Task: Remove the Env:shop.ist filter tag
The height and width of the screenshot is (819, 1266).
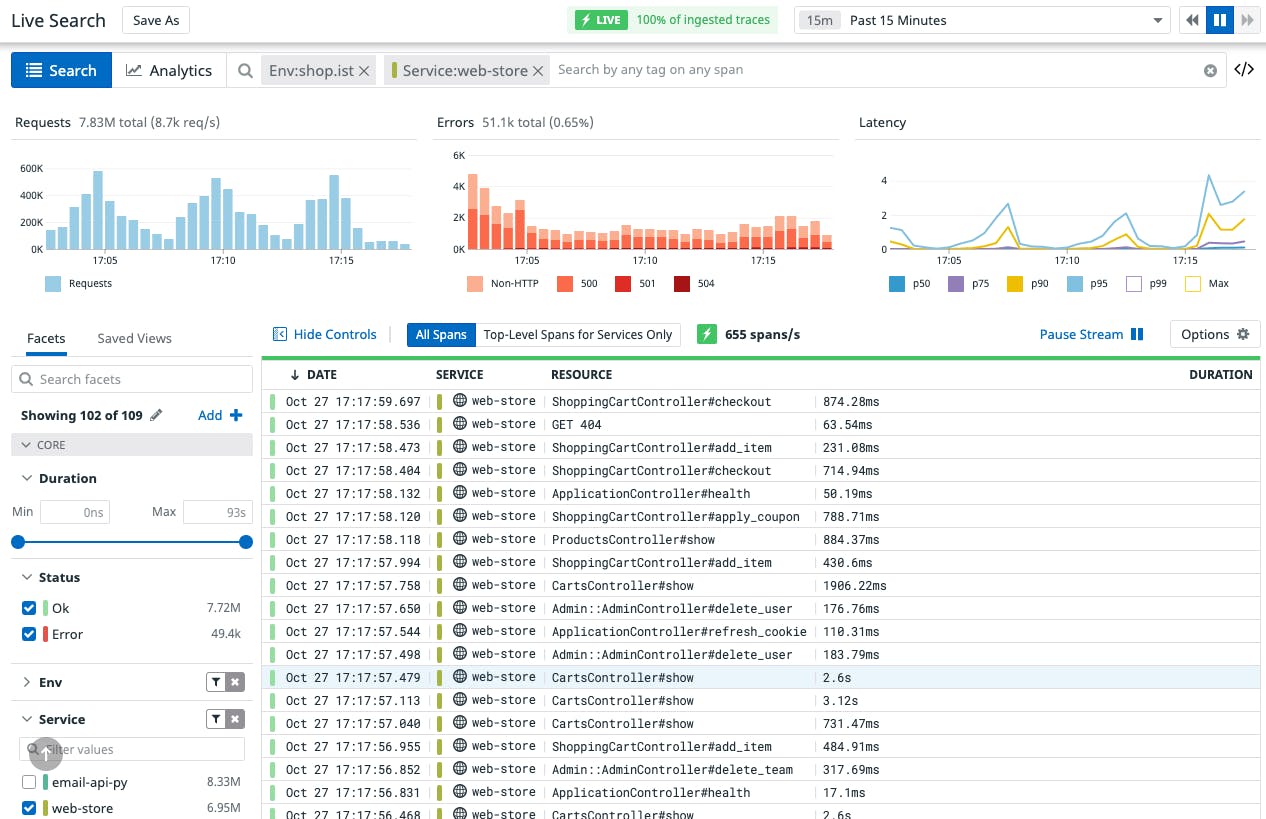Action: point(364,71)
